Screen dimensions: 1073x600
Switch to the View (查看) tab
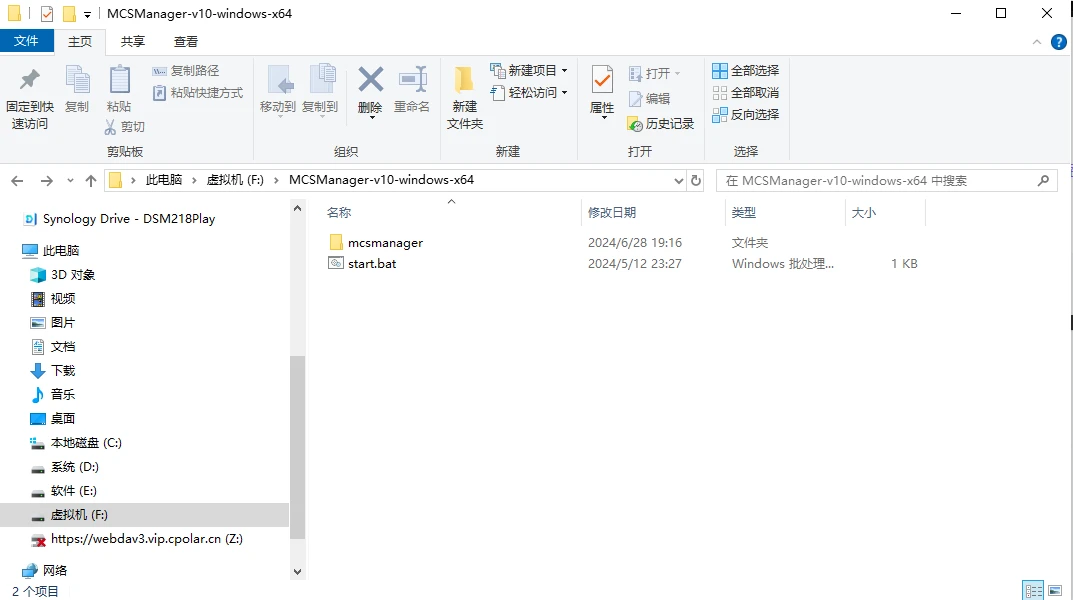coord(186,41)
